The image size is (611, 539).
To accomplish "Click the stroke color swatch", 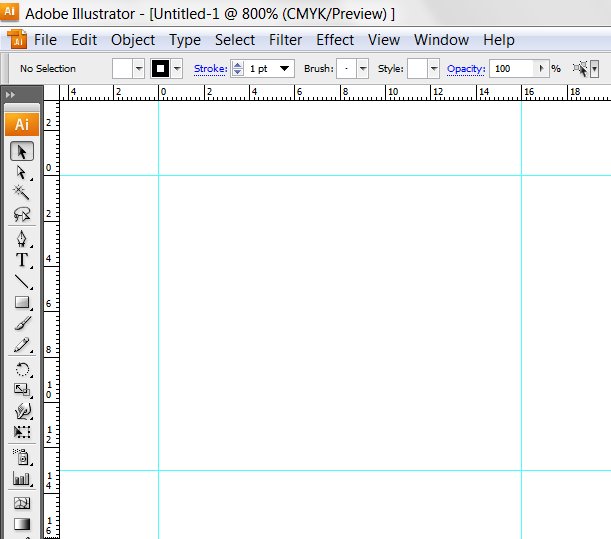I will click(x=159, y=69).
